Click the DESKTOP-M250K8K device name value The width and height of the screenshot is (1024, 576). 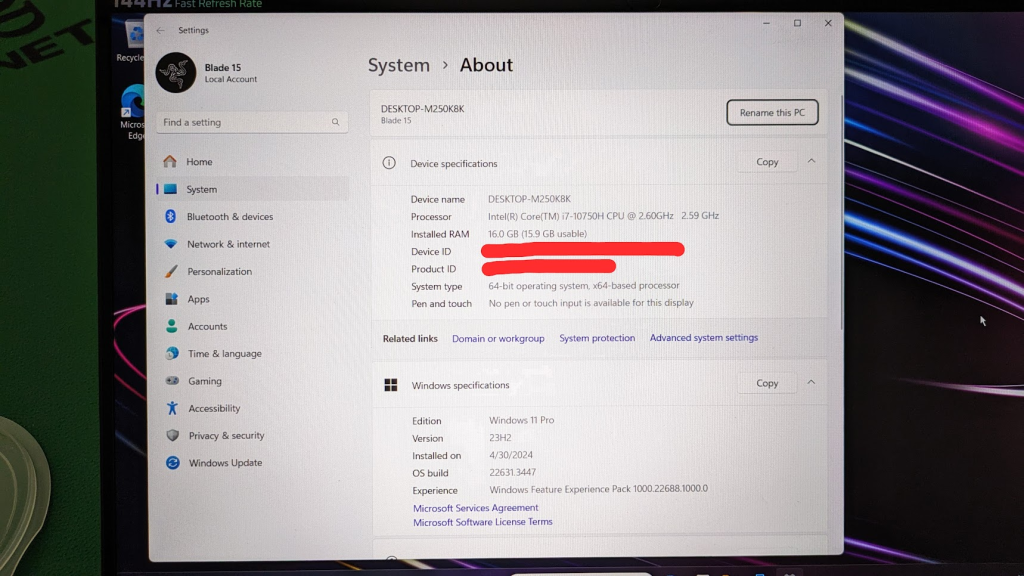click(529, 199)
